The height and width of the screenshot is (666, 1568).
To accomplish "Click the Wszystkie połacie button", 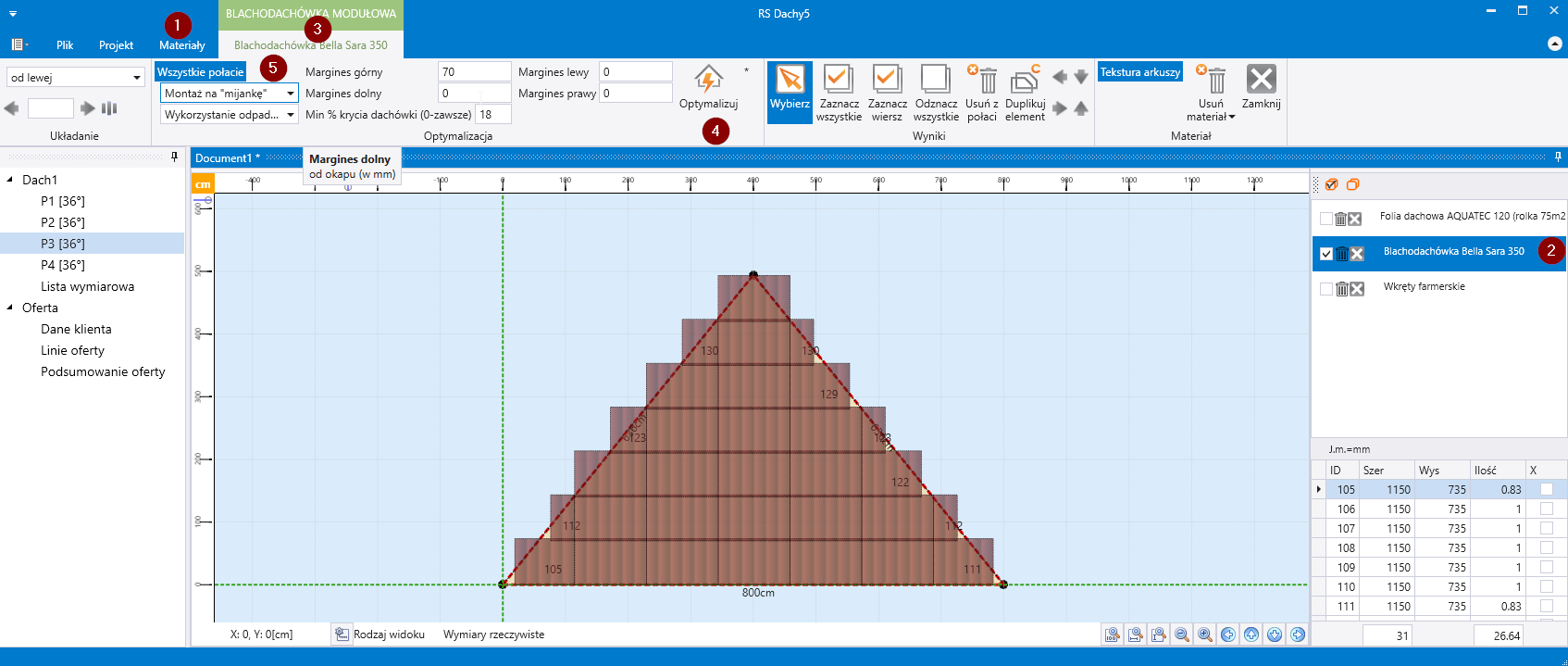I will point(200,72).
